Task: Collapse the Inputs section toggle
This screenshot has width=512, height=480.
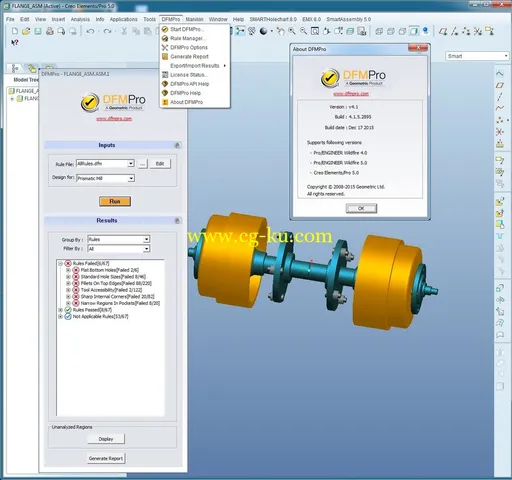Action: [x=177, y=145]
